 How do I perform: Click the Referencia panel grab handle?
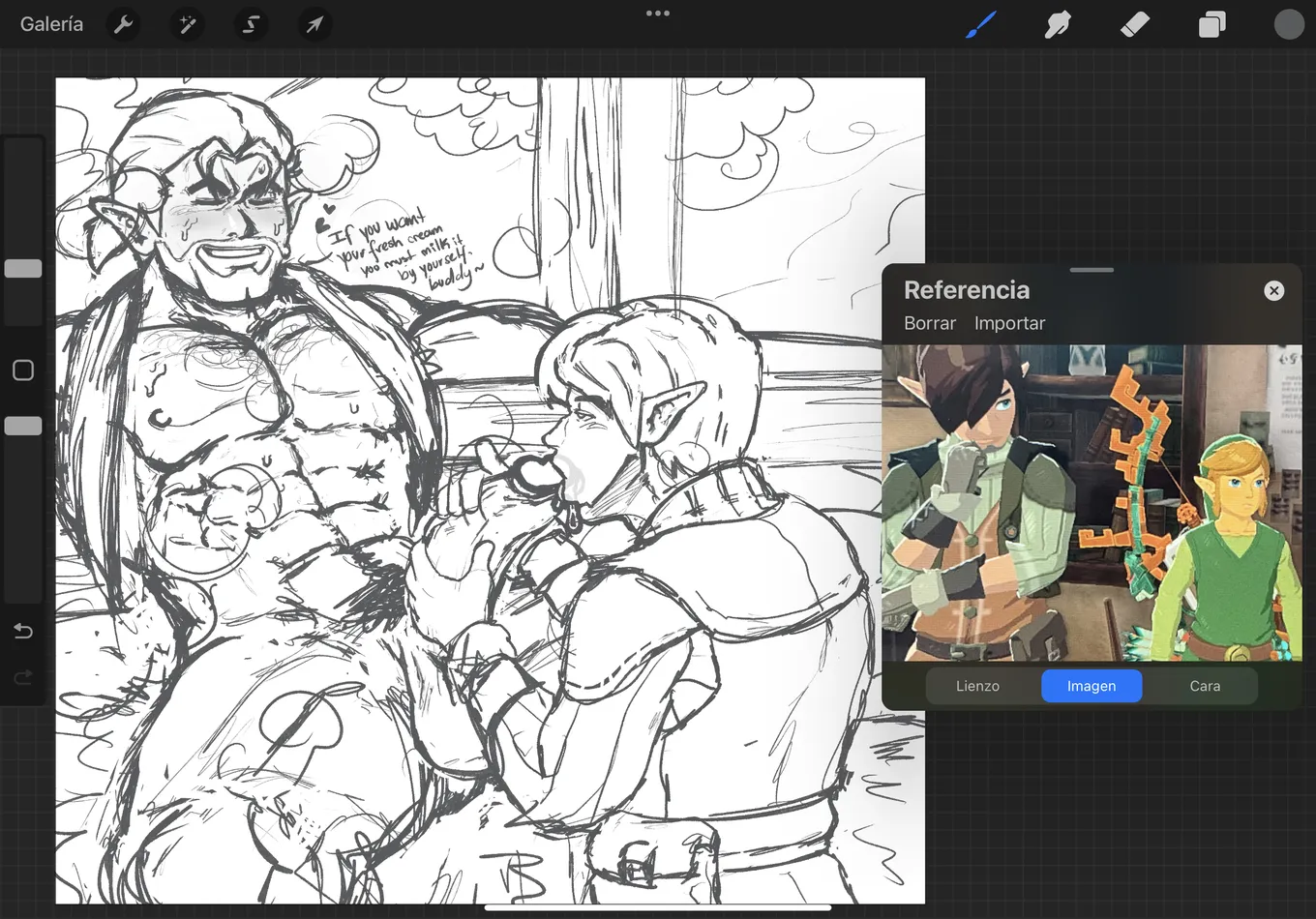[1092, 271]
